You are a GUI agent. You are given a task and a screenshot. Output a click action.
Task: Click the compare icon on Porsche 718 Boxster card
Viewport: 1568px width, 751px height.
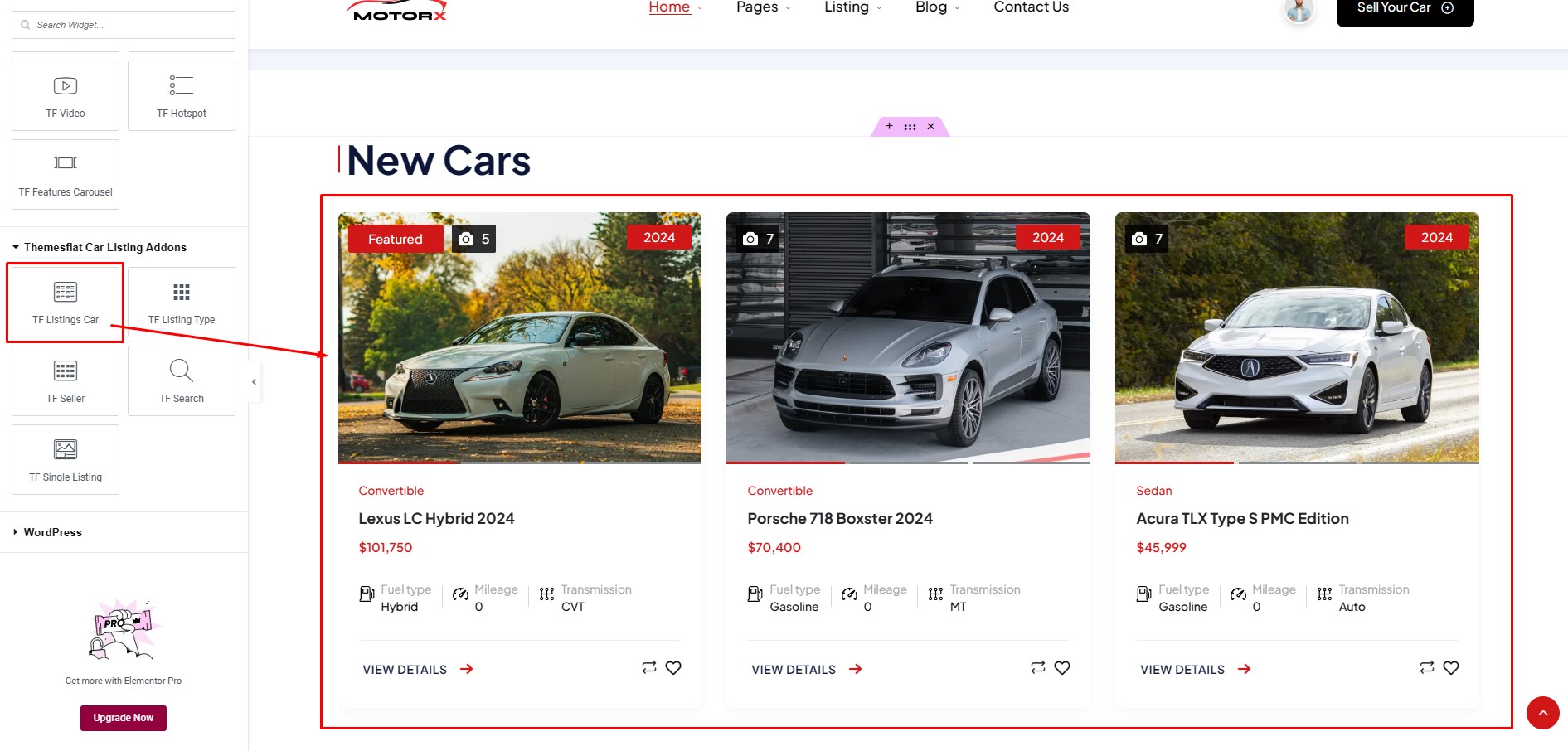(x=1038, y=667)
